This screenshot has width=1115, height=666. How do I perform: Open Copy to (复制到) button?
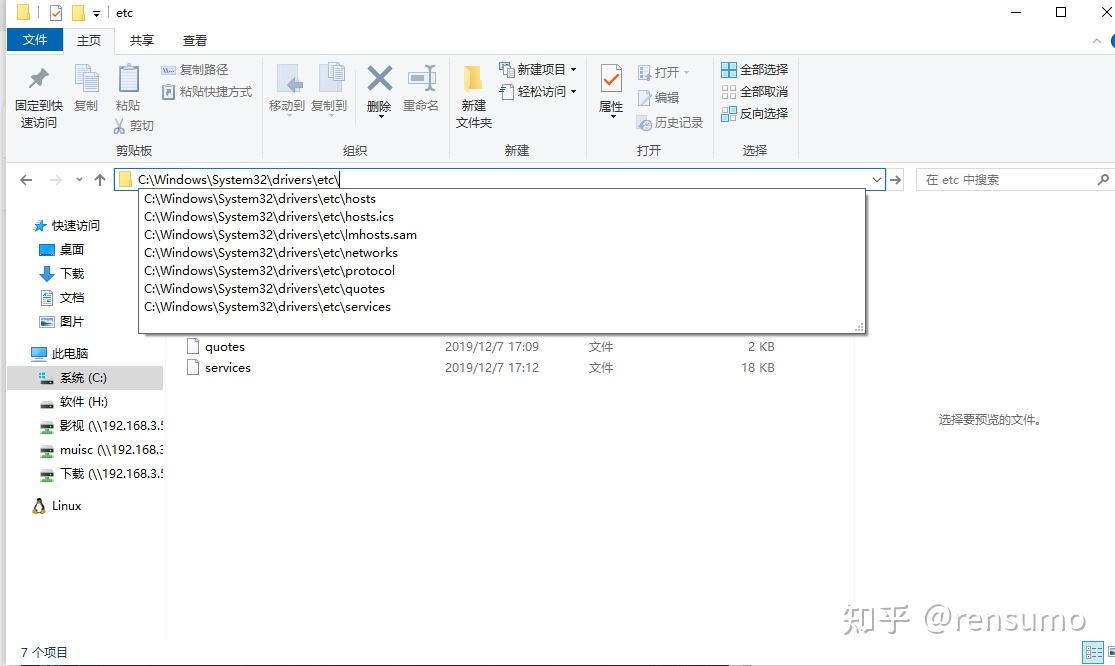pos(329,89)
